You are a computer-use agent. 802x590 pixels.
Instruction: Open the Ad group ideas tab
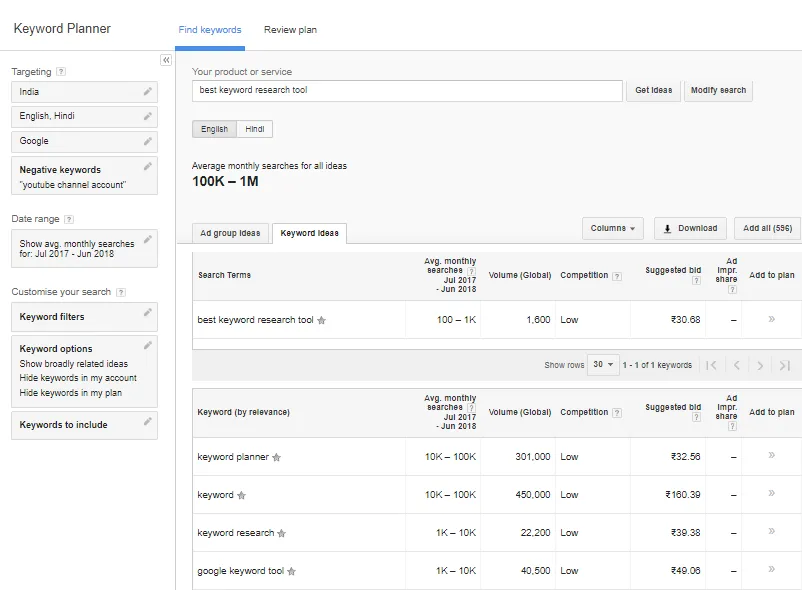click(230, 233)
